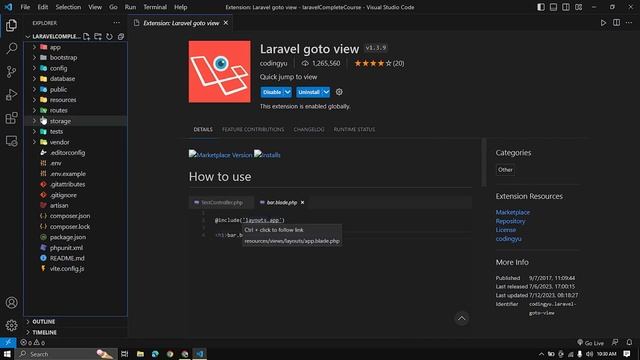Image resolution: width=640 pixels, height=360 pixels.
Task: Open the Search view in activity bar
Action: point(11,48)
